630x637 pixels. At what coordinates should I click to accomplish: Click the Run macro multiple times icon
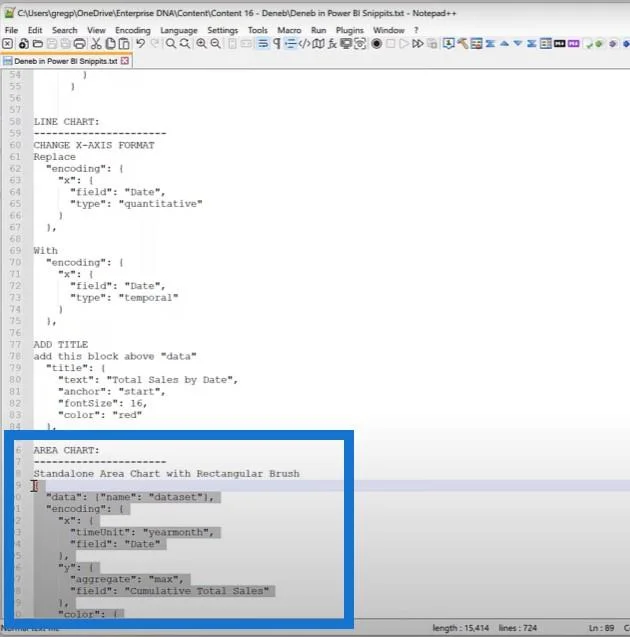418,43
